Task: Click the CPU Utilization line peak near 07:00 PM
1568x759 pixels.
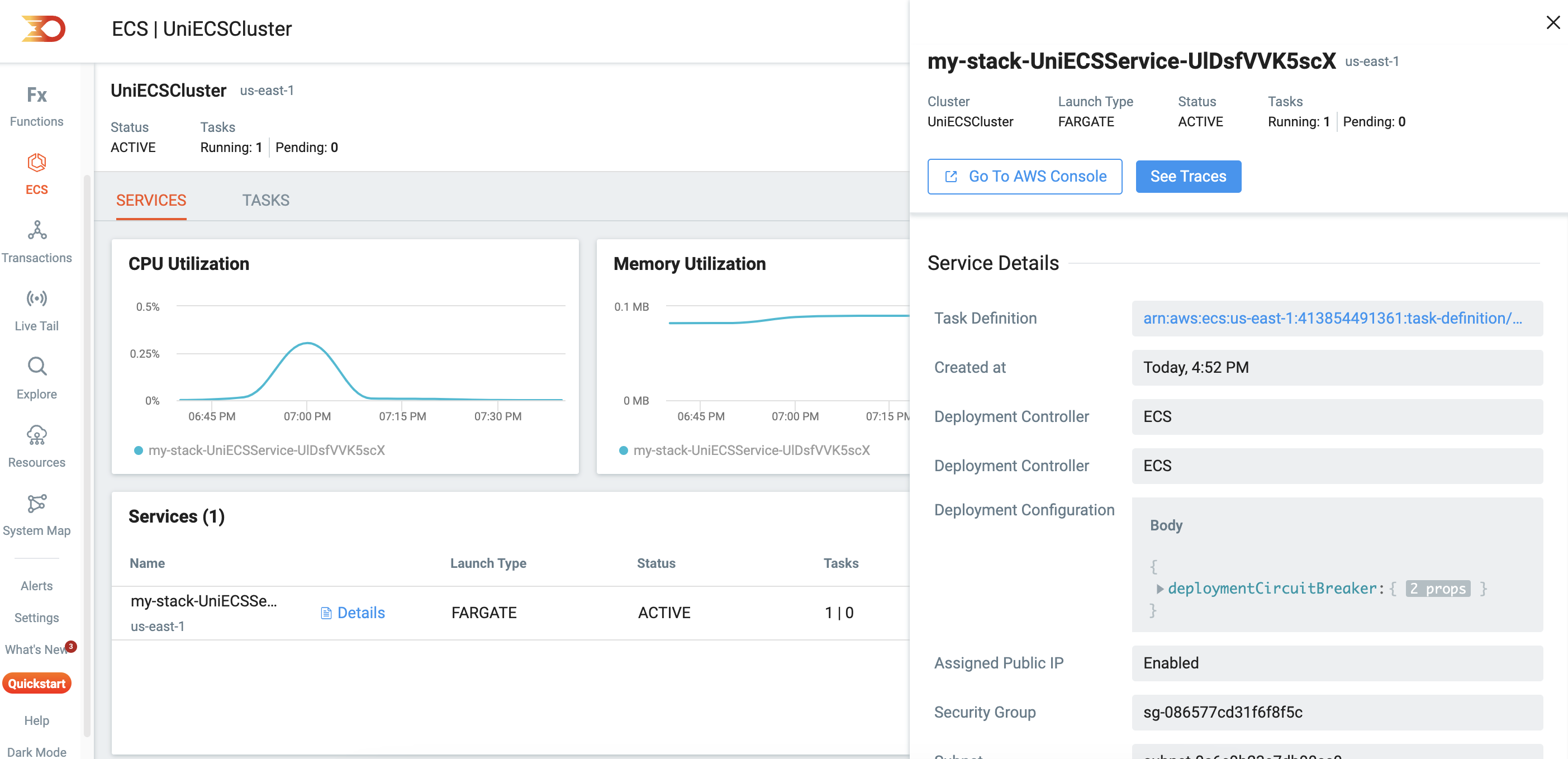Action: tap(308, 344)
